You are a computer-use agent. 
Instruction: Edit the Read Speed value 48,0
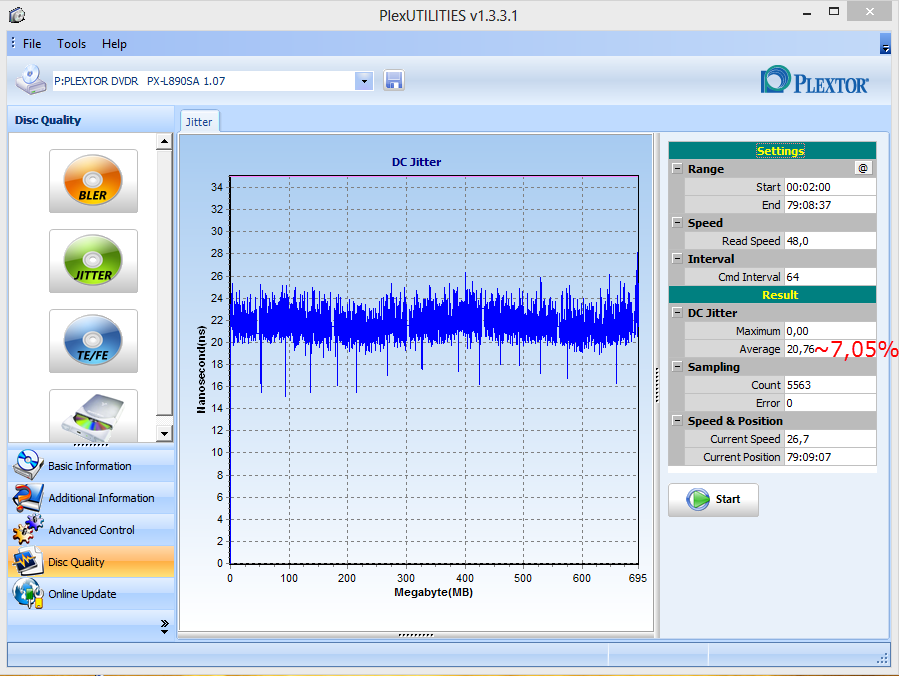click(x=830, y=241)
